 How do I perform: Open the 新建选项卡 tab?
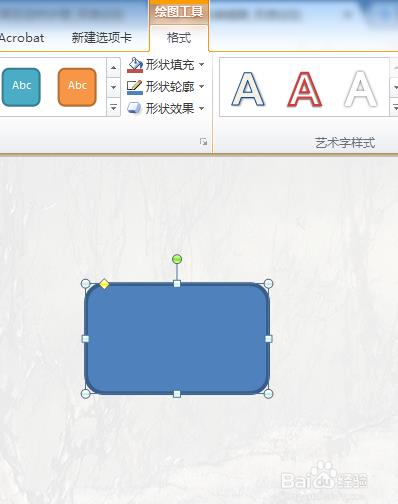click(102, 38)
